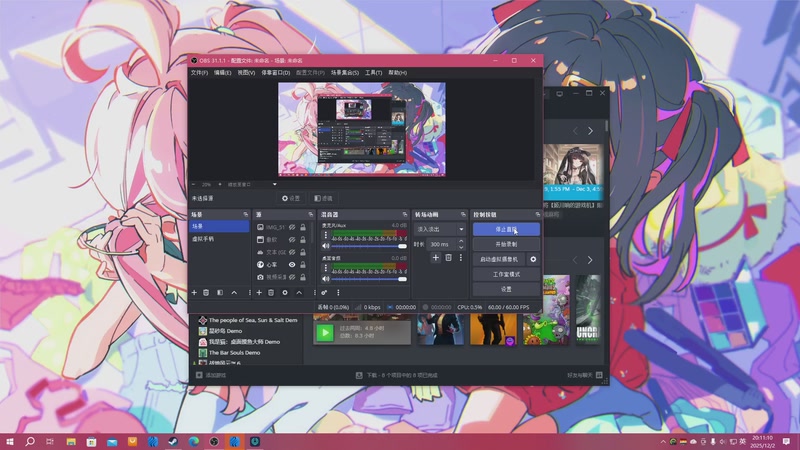The height and width of the screenshot is (450, 800).
Task: Open the 帮助(H) menu in OBS
Action: (x=397, y=73)
